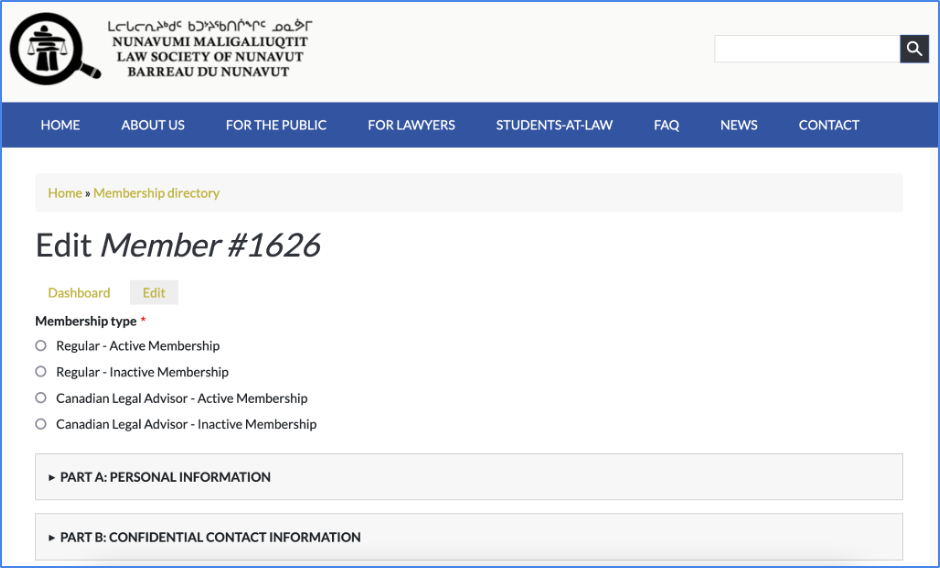This screenshot has height=568, width=940.
Task: Click the magnifying glass search button
Action: (x=914, y=48)
